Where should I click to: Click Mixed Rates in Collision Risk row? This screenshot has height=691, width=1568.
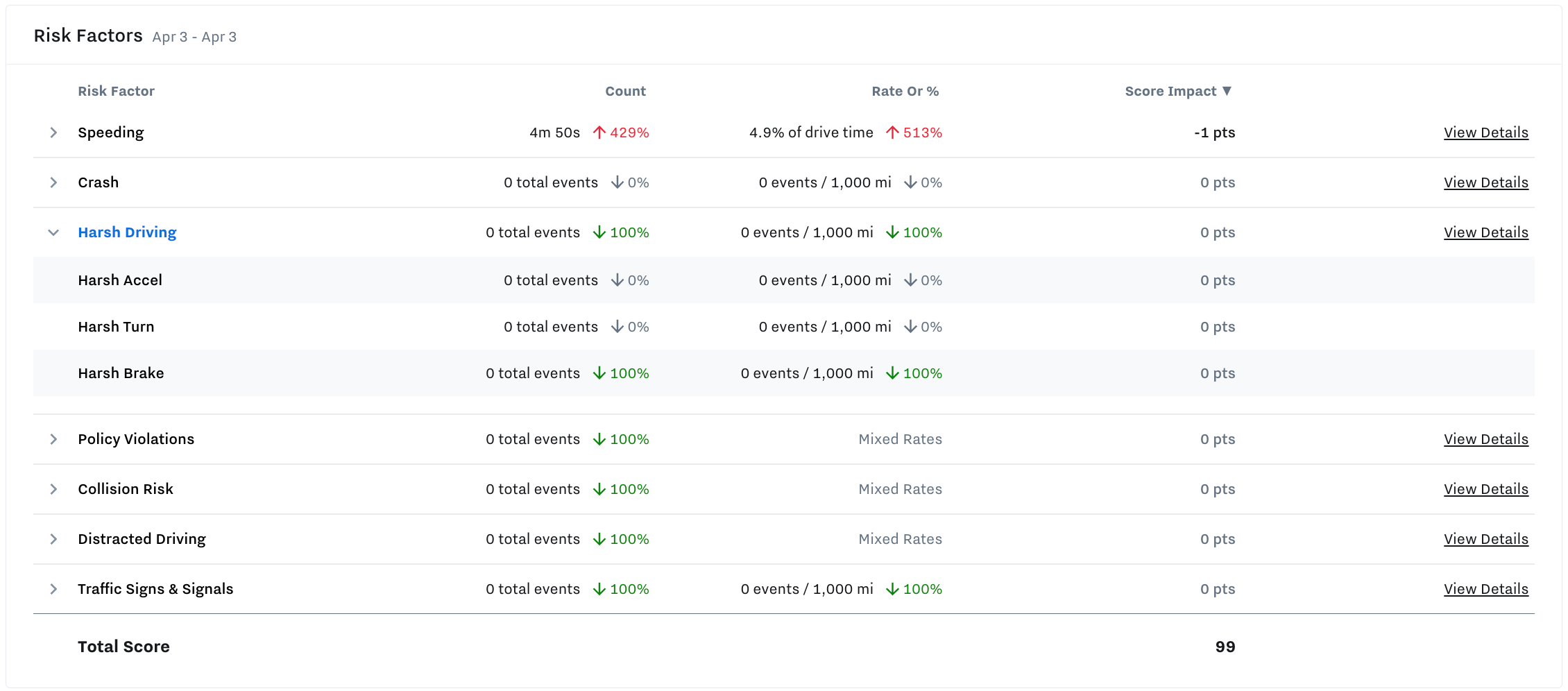click(900, 489)
